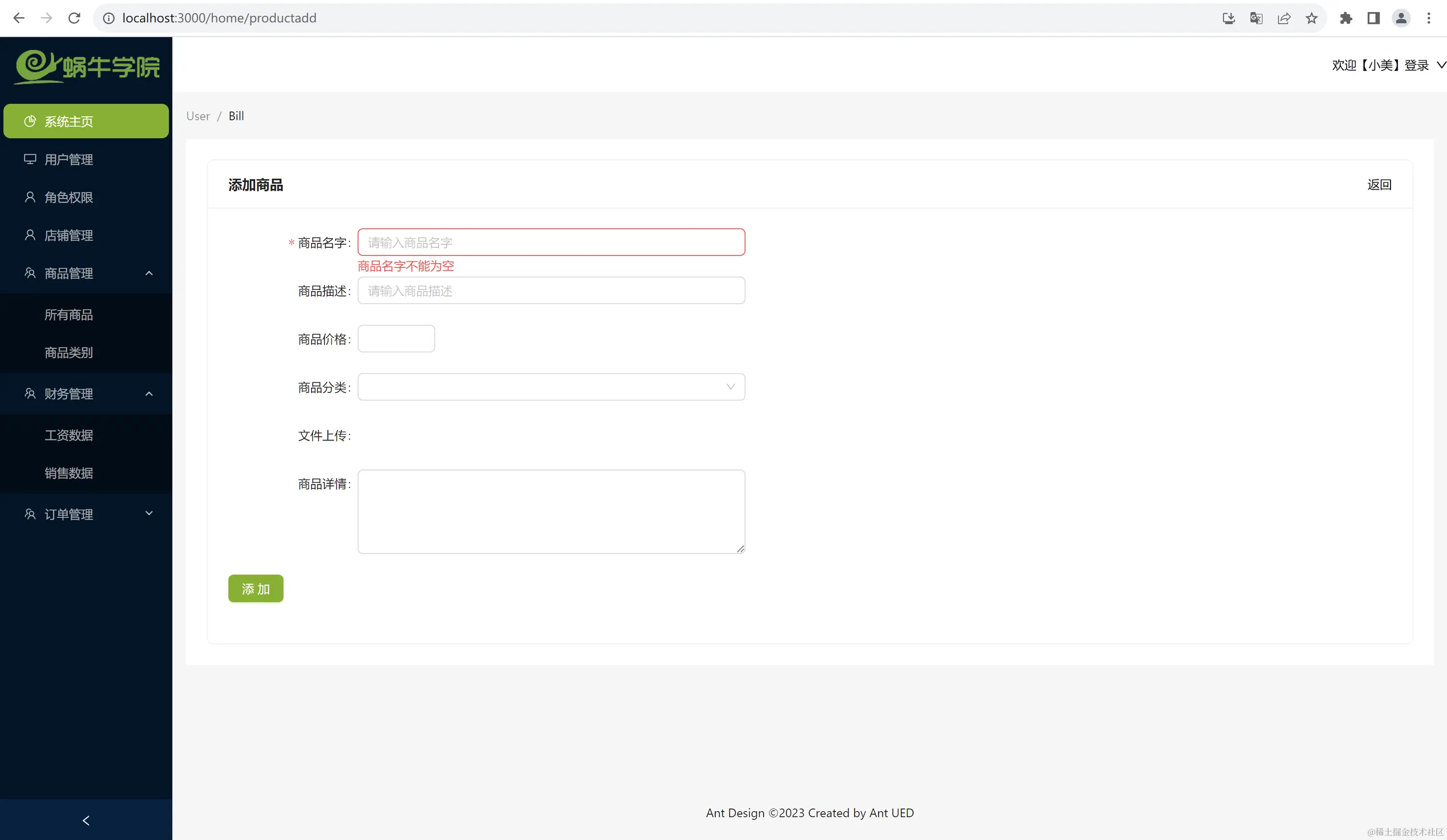Click the translate page icon
This screenshot has width=1447, height=840.
(1256, 18)
